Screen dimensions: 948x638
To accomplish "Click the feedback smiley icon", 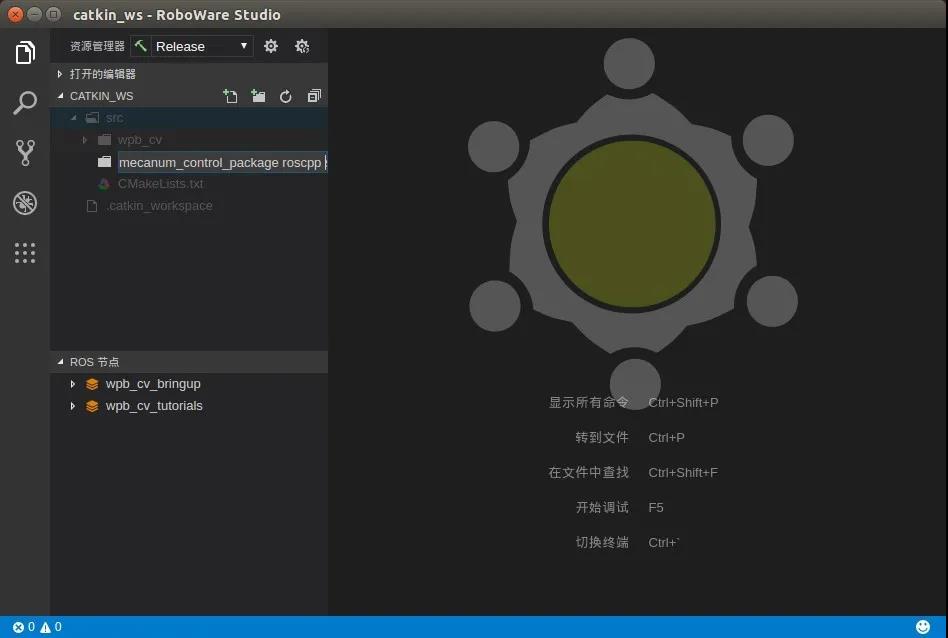I will point(923,627).
